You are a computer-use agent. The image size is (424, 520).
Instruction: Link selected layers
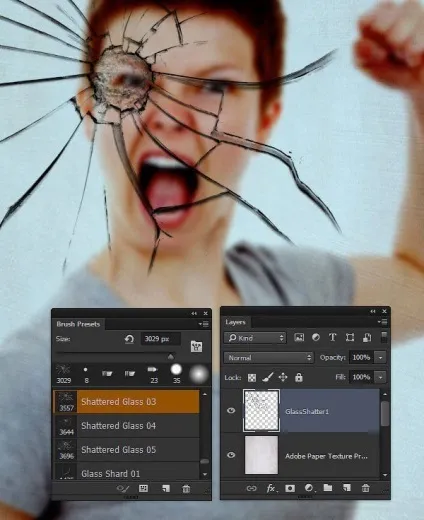pos(251,489)
